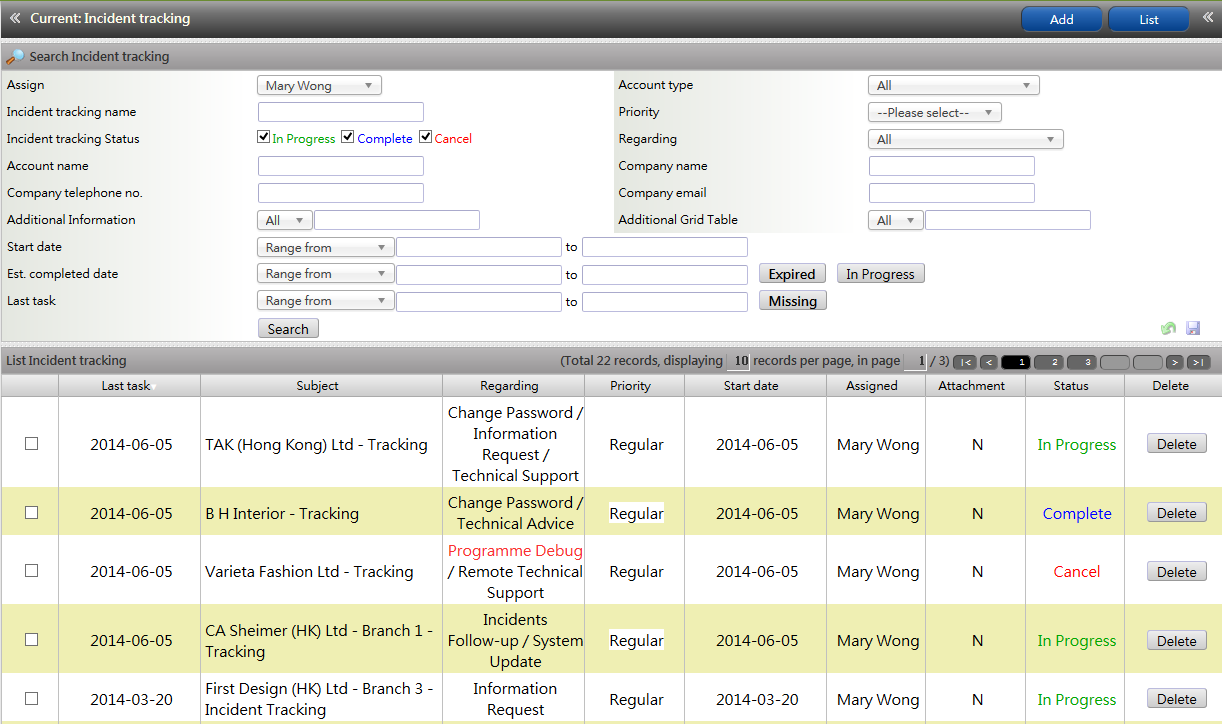Filter by Expired button
The height and width of the screenshot is (724, 1222).
(x=793, y=274)
